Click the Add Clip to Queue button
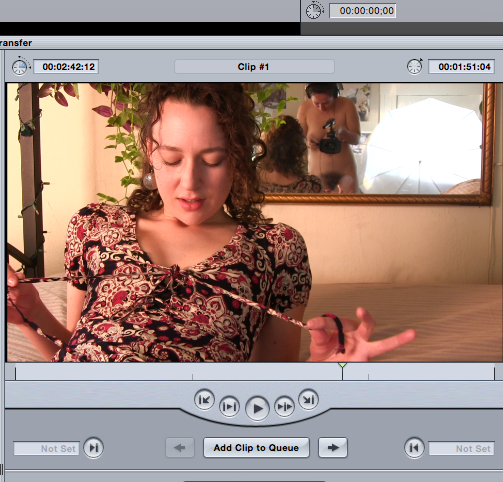This screenshot has width=503, height=482. [256, 448]
